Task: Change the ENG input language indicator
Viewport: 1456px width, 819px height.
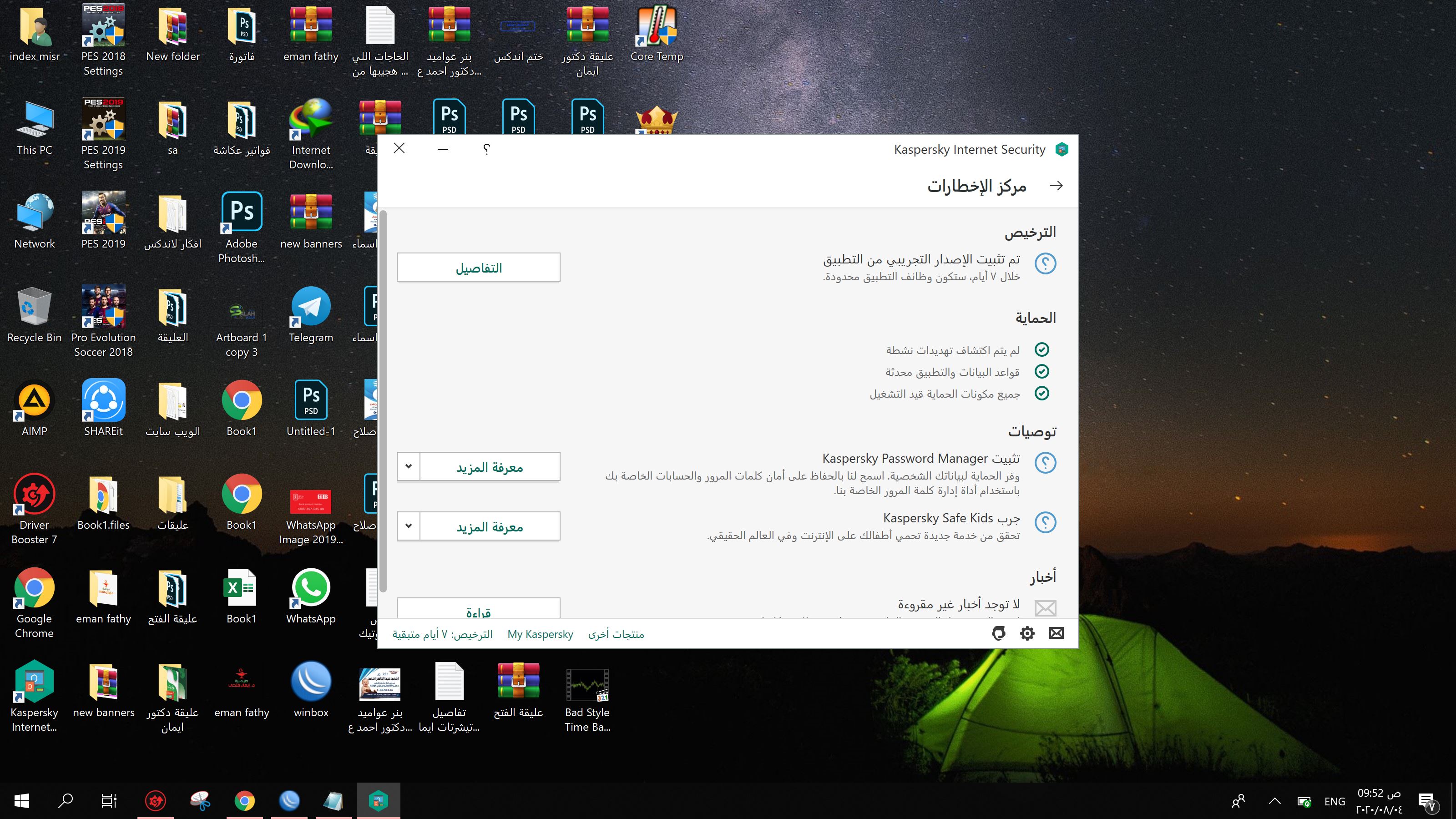Action: click(1335, 801)
